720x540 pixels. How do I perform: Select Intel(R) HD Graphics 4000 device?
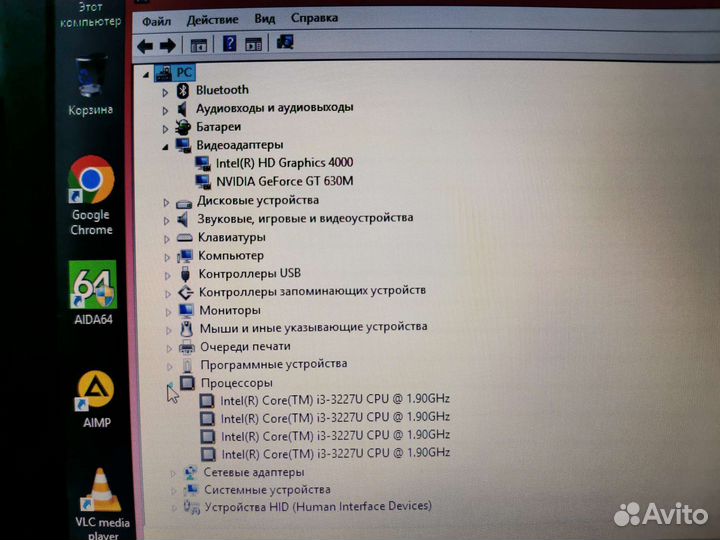(284, 163)
